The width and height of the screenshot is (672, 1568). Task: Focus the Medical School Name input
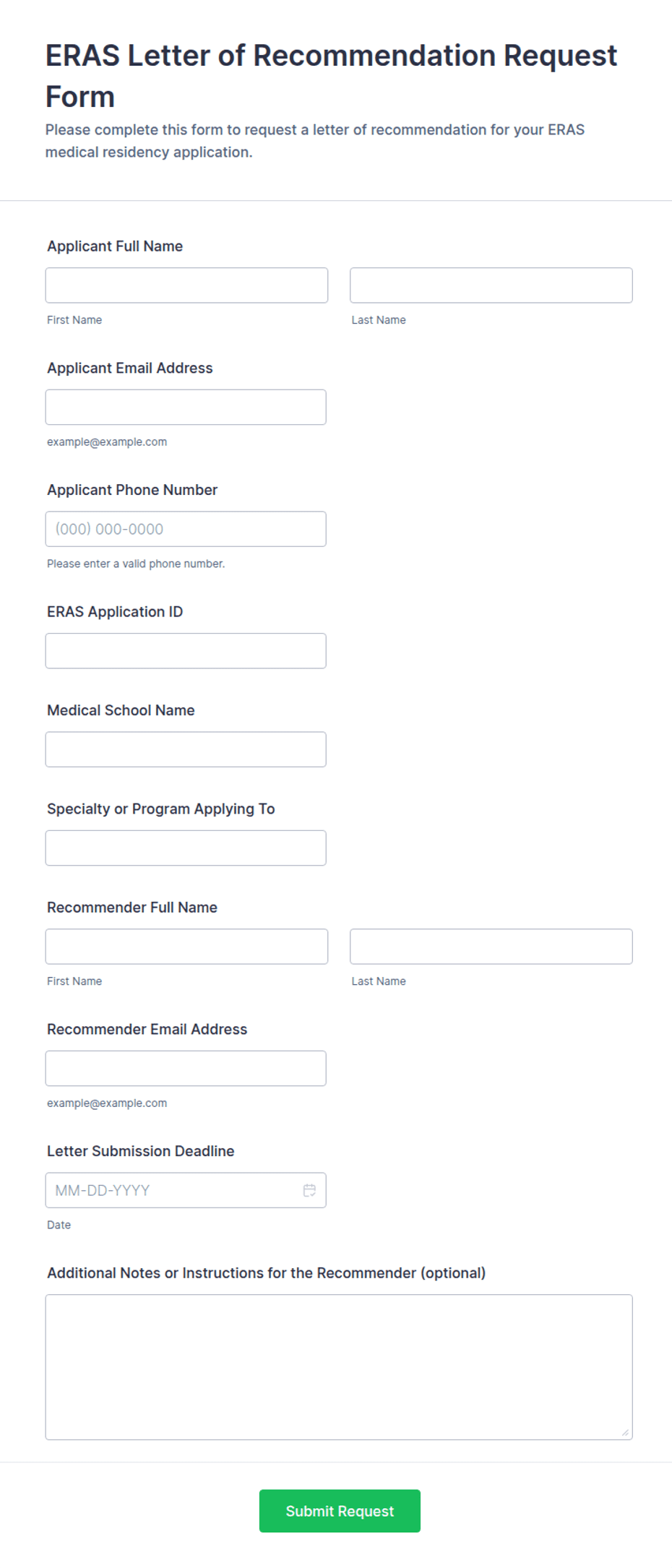(186, 749)
